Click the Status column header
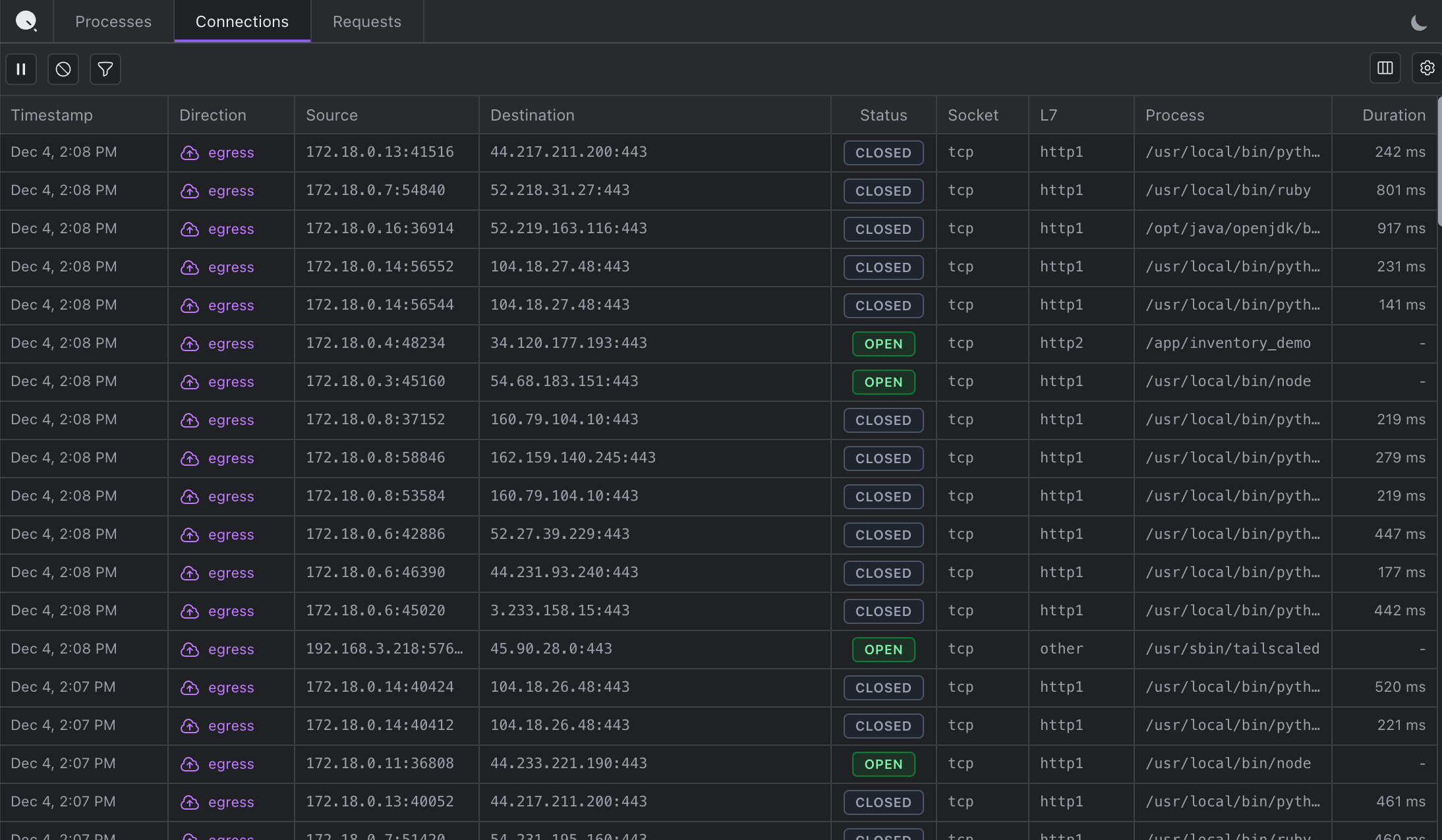The width and height of the screenshot is (1442, 840). pyautogui.click(x=883, y=115)
